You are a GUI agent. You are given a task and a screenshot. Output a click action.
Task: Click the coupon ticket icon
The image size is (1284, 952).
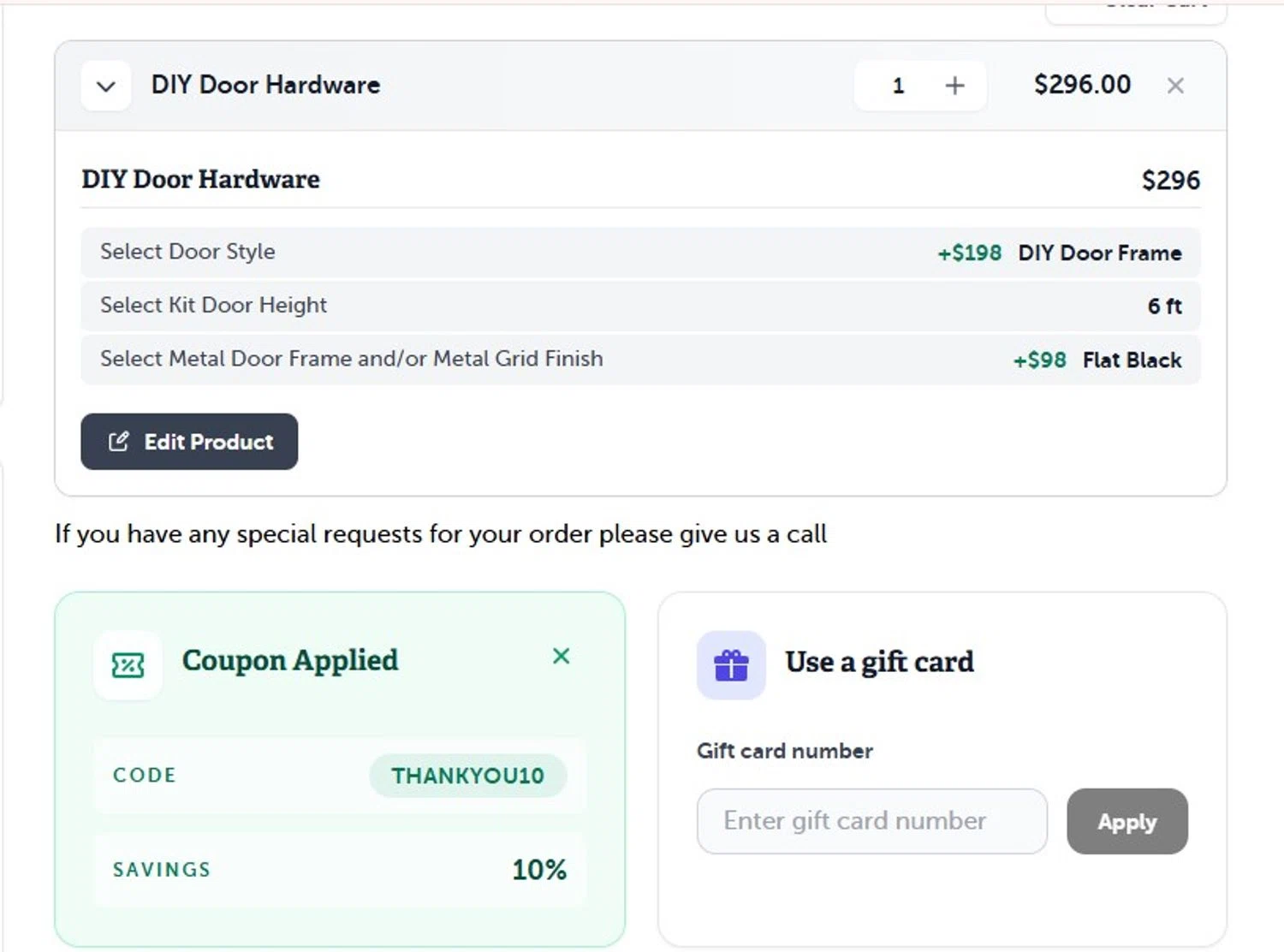(x=128, y=665)
